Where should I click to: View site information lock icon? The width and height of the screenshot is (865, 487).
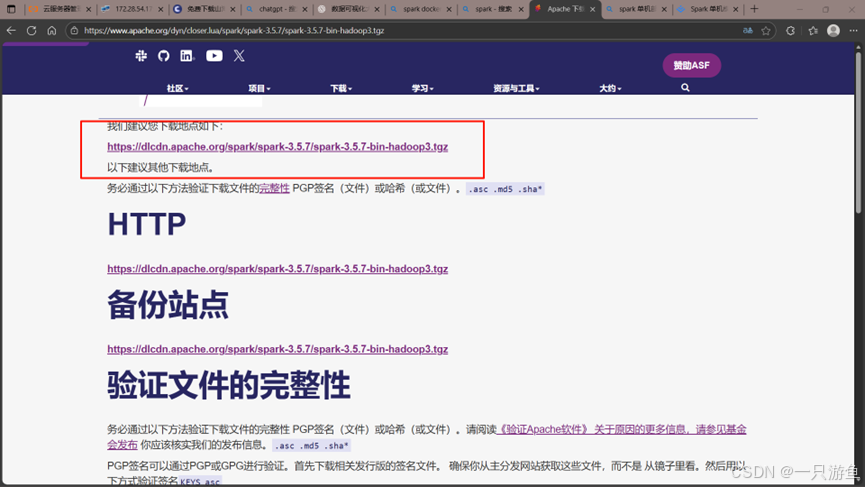point(74,31)
